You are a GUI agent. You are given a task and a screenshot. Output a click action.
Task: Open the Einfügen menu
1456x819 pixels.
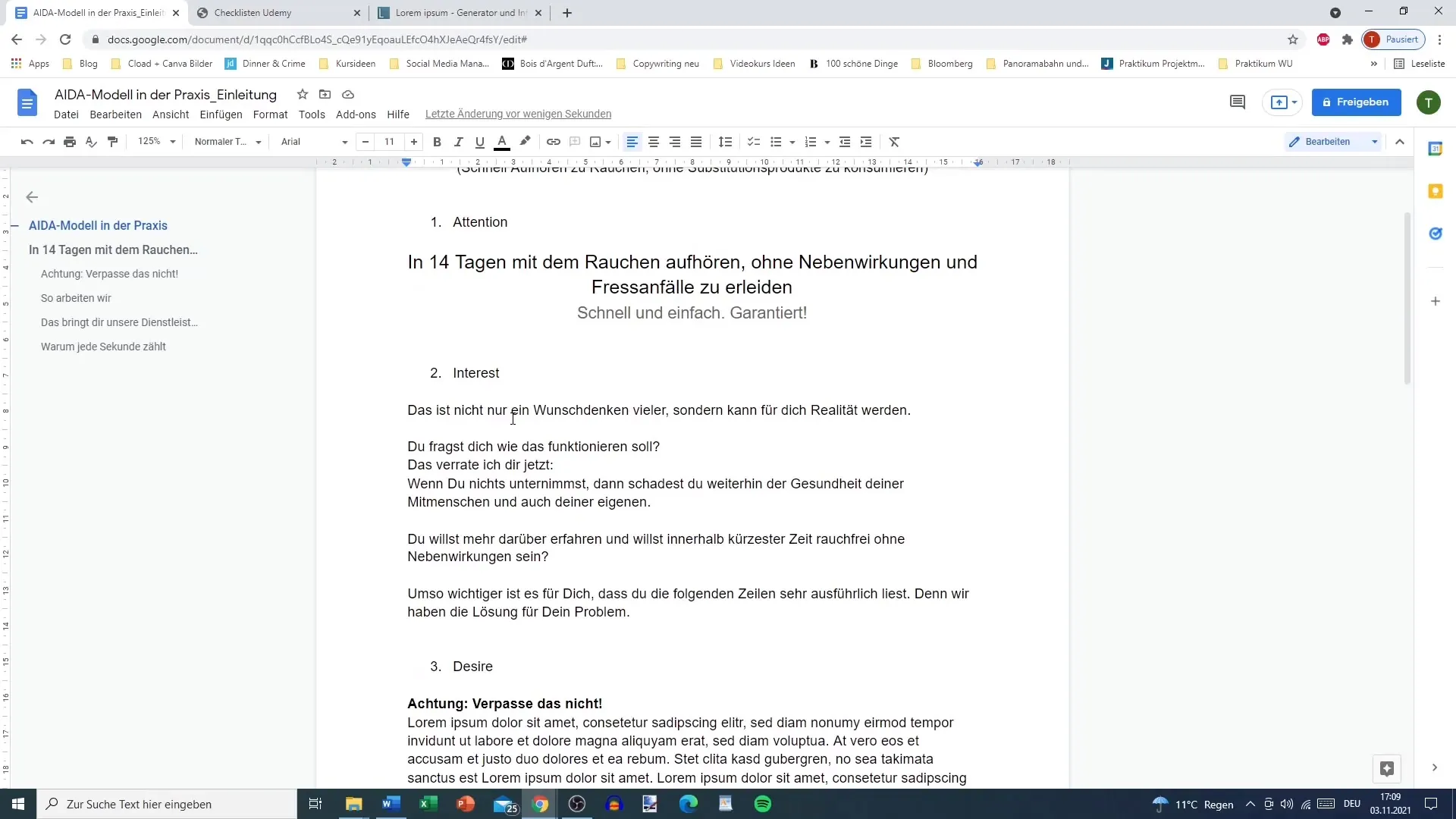click(221, 113)
